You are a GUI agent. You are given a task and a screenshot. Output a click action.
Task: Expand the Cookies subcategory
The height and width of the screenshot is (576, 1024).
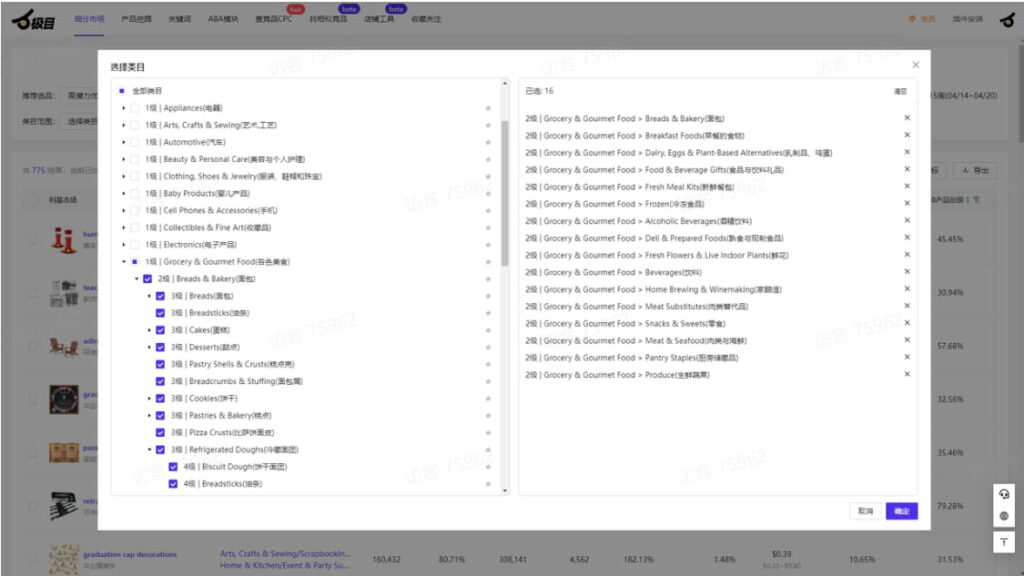pyautogui.click(x=150, y=399)
